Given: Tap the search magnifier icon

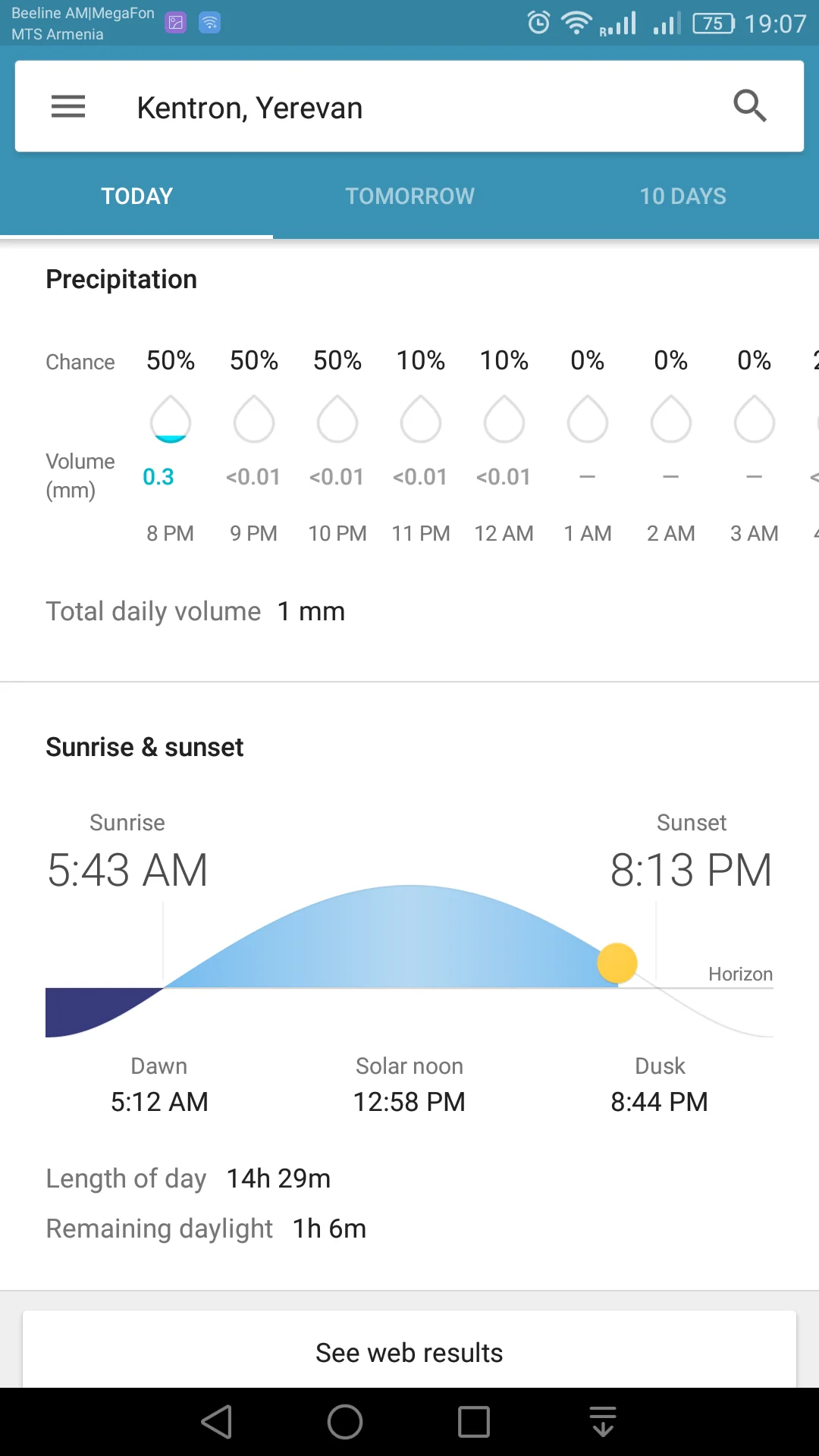Looking at the screenshot, I should point(750,106).
